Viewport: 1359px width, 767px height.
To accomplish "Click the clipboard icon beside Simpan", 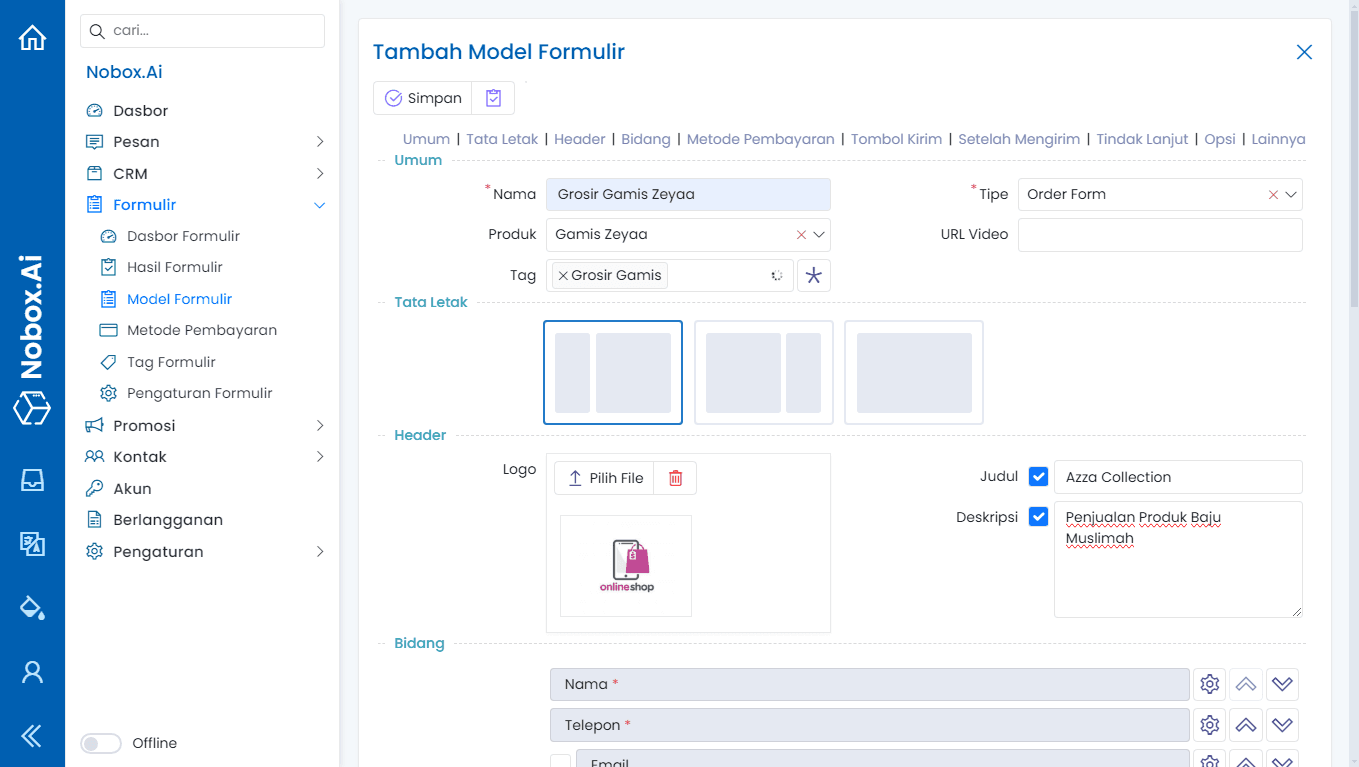I will pyautogui.click(x=493, y=98).
